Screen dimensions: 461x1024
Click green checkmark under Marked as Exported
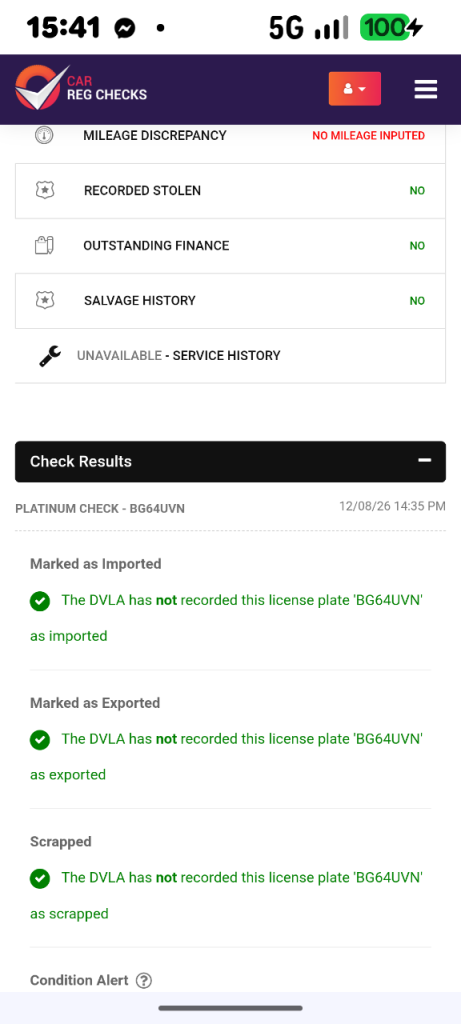40,740
